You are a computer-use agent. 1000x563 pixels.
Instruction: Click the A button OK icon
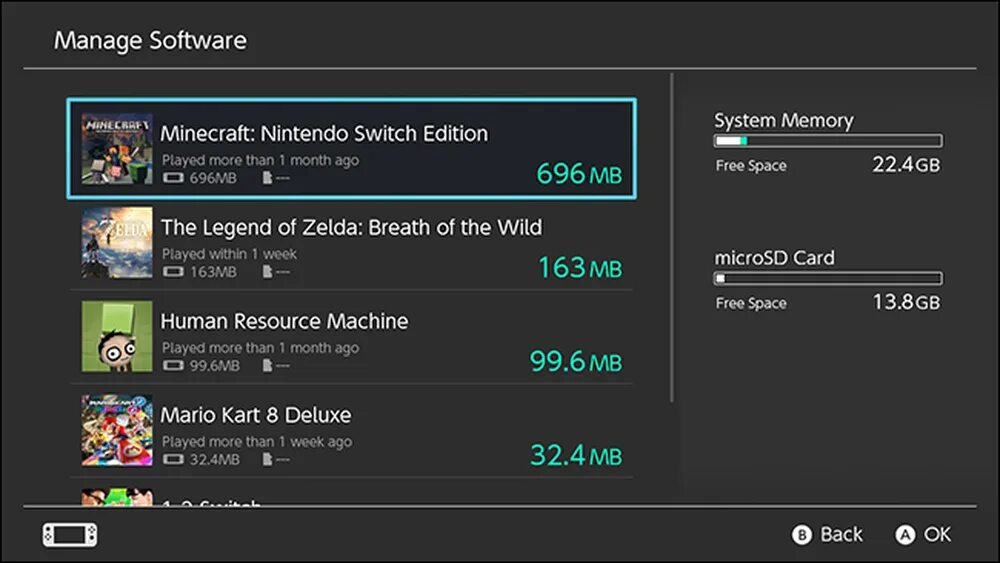[x=905, y=535]
